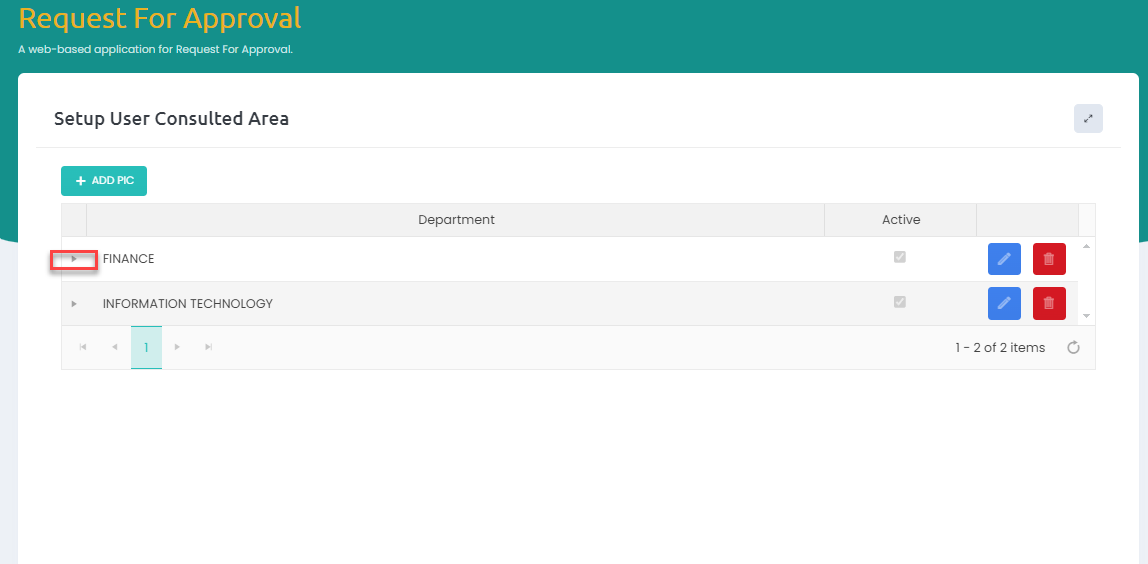Screen dimensions: 1148x564
Task: Sort by the Active column header
Action: (x=900, y=220)
